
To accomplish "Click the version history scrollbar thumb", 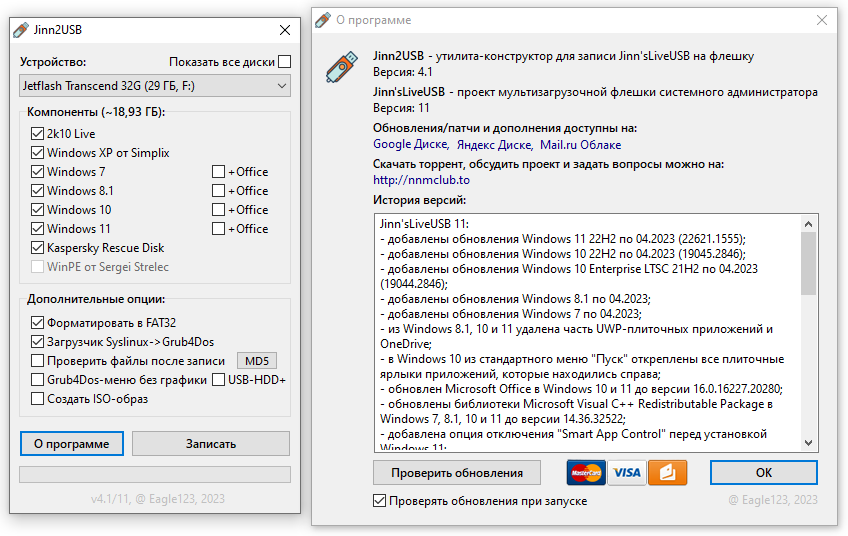I will click(809, 264).
